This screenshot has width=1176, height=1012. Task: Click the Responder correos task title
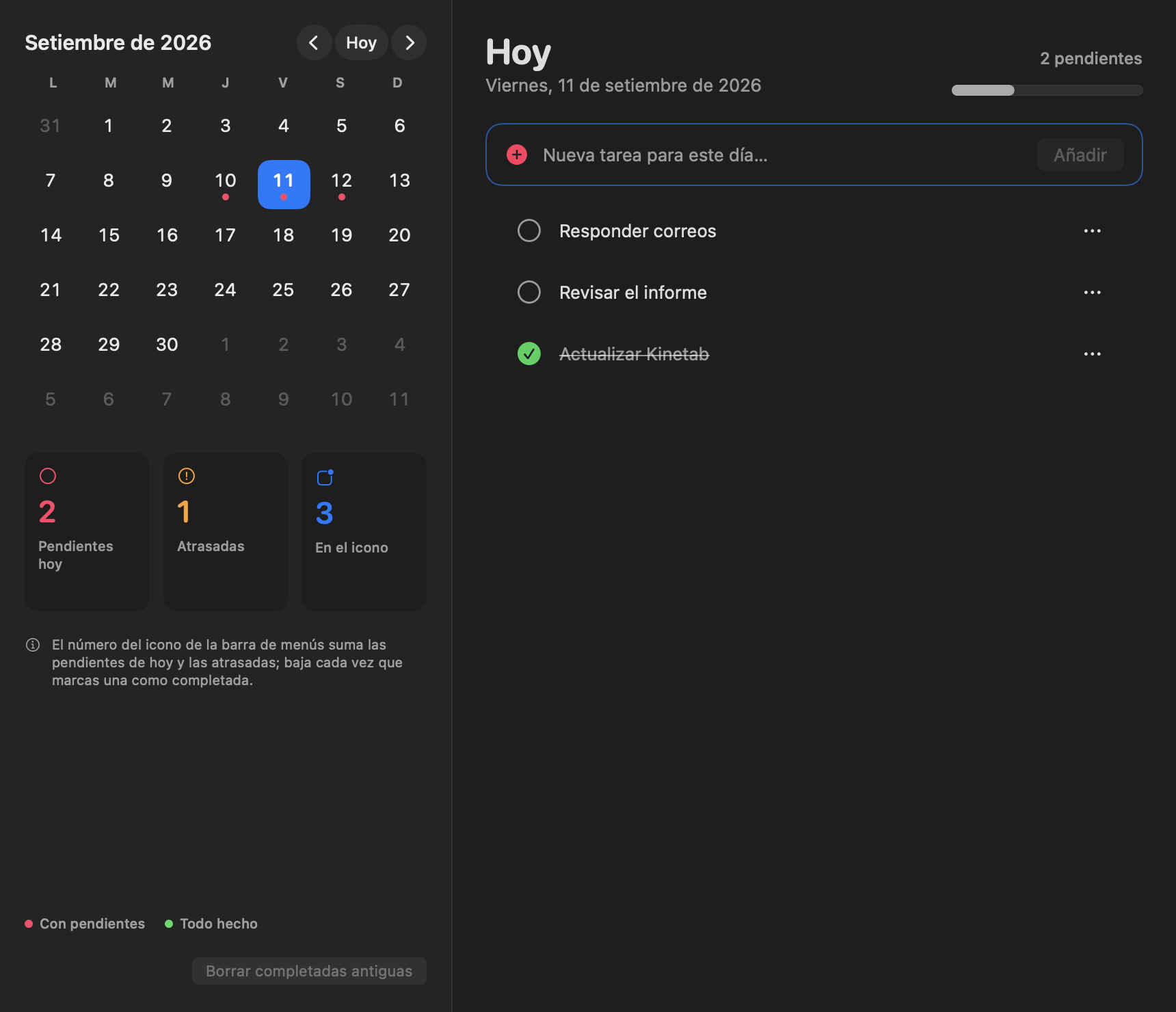coord(638,231)
